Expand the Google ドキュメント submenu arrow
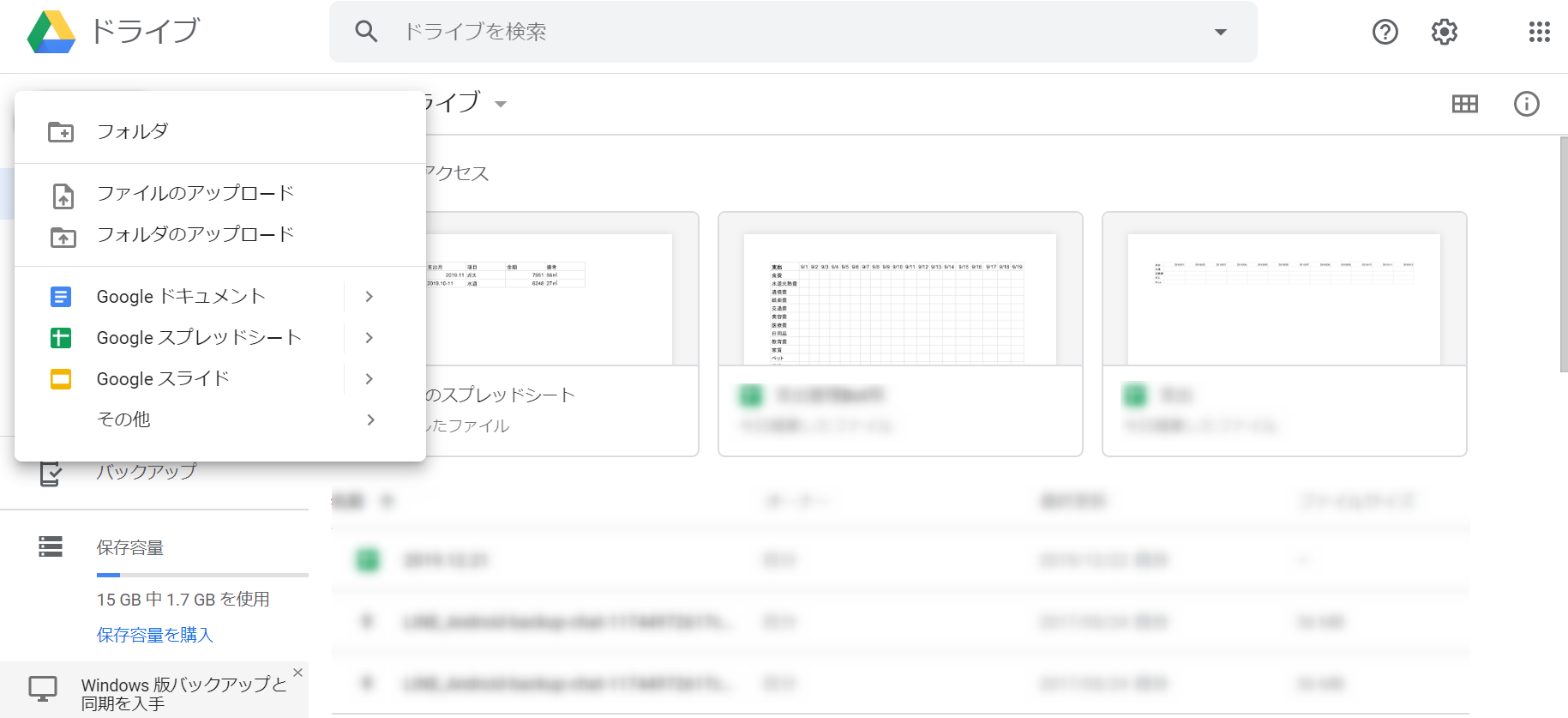This screenshot has width=1568, height=718. (x=369, y=296)
